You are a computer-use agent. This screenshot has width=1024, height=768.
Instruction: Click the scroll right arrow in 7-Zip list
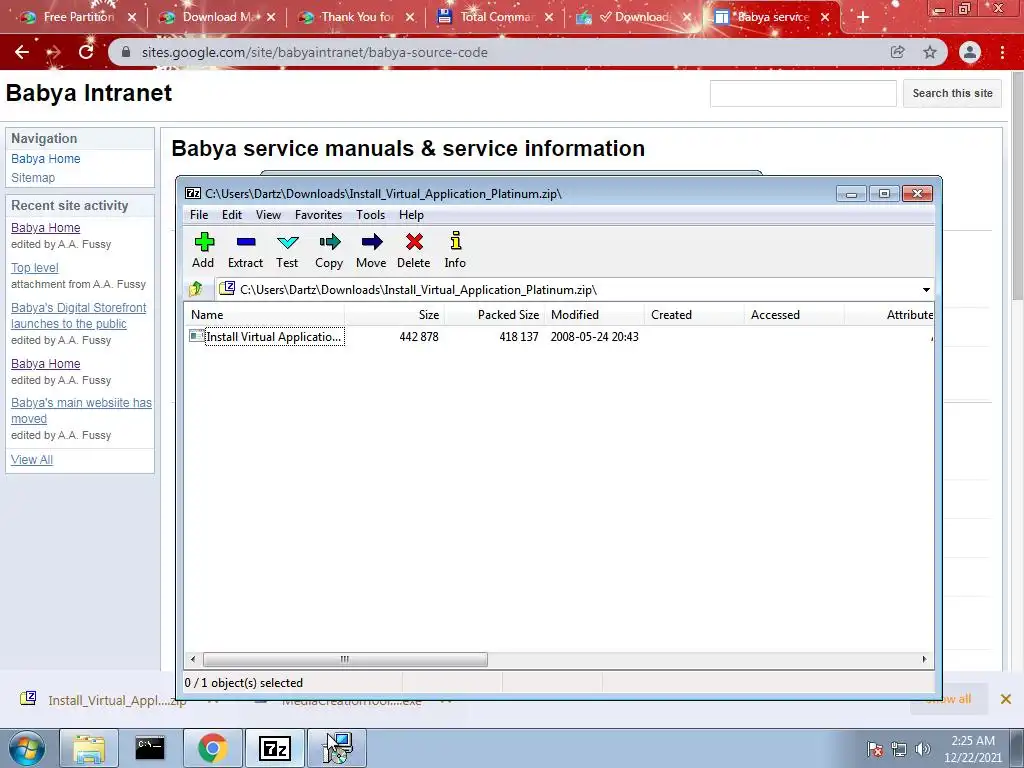924,660
